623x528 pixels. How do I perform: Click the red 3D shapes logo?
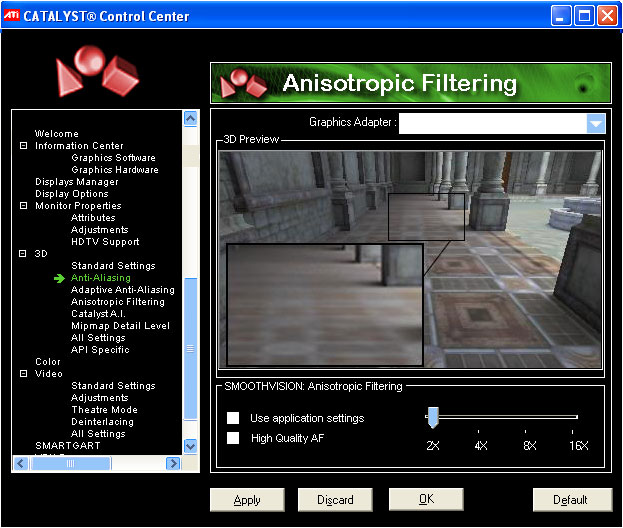click(x=98, y=73)
